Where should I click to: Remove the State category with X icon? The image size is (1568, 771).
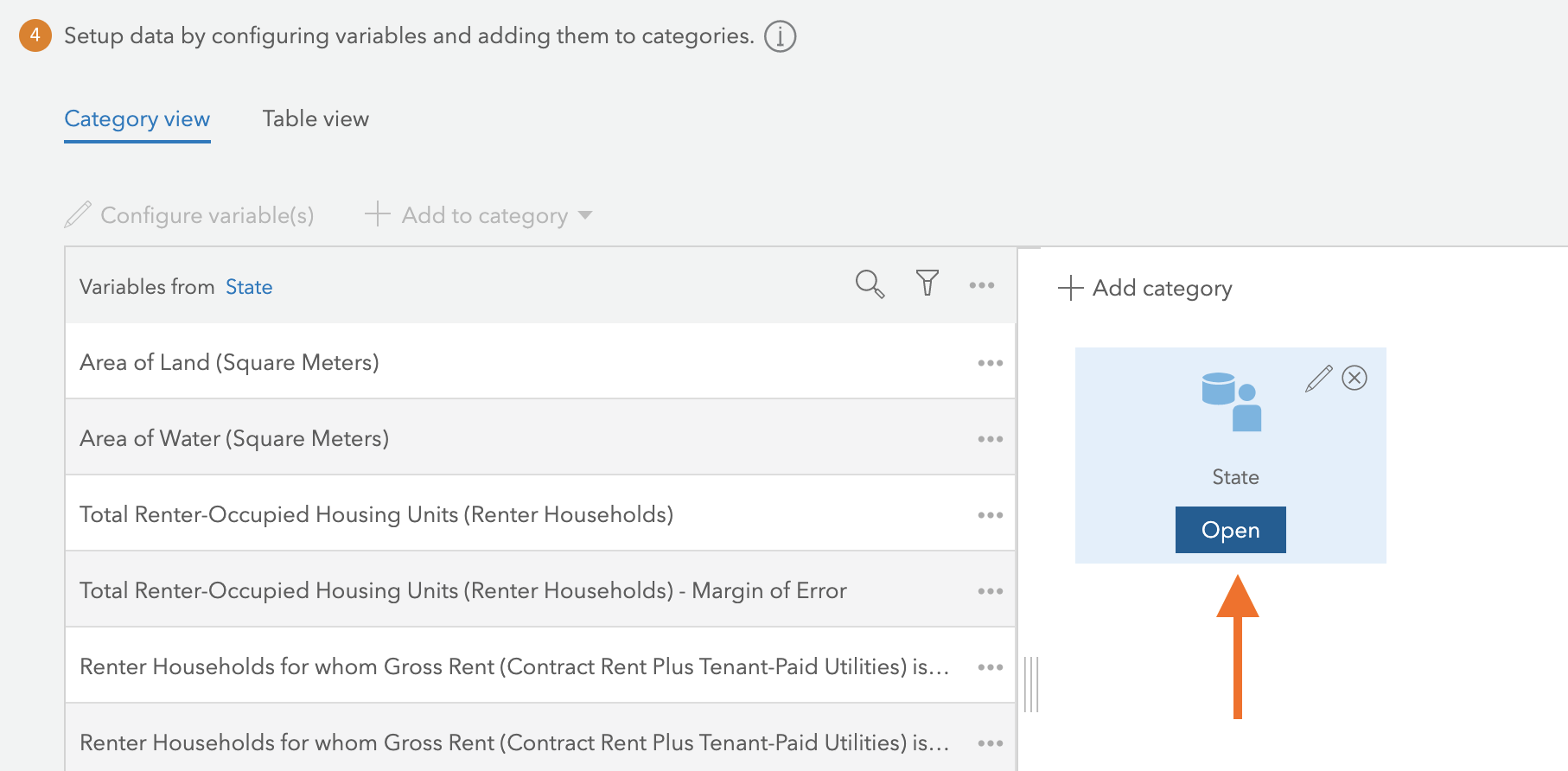pos(1354,378)
